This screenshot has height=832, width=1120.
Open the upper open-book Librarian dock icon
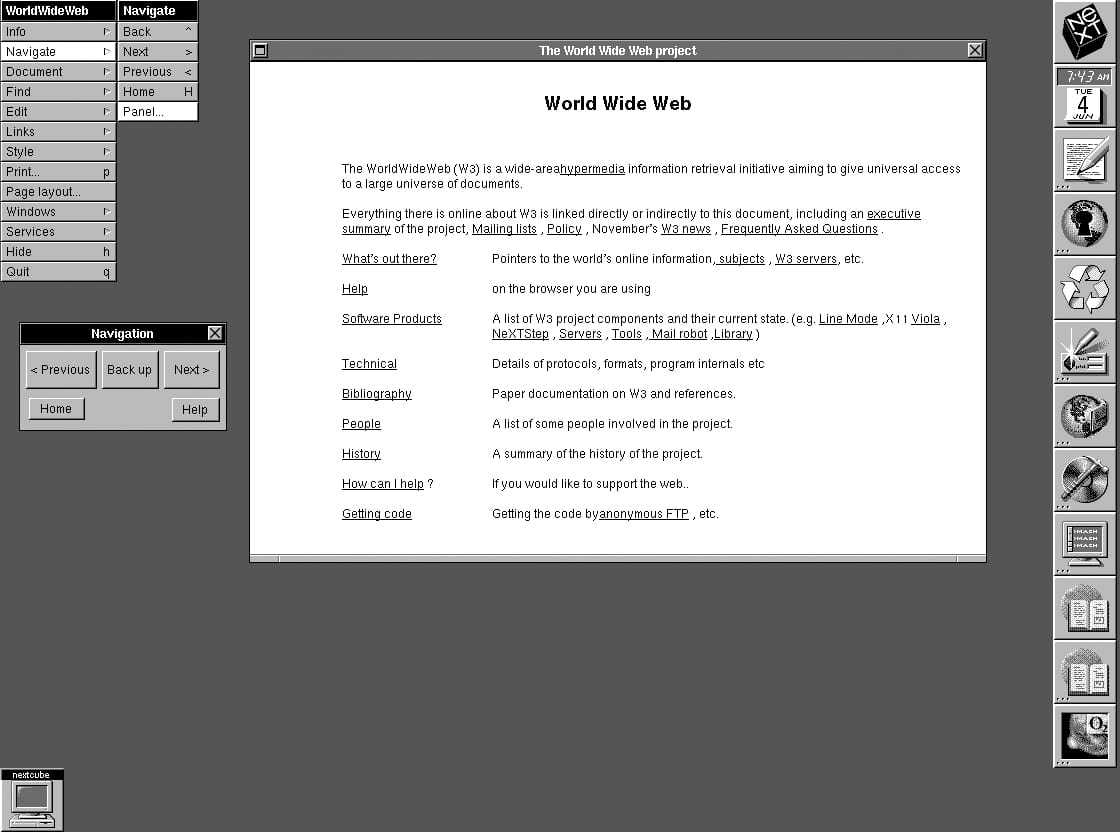[1084, 608]
